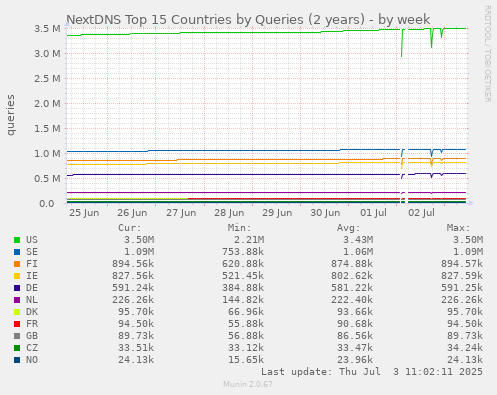Click the 'DK' country label in legend
The height and width of the screenshot is (395, 497).
click(32, 312)
